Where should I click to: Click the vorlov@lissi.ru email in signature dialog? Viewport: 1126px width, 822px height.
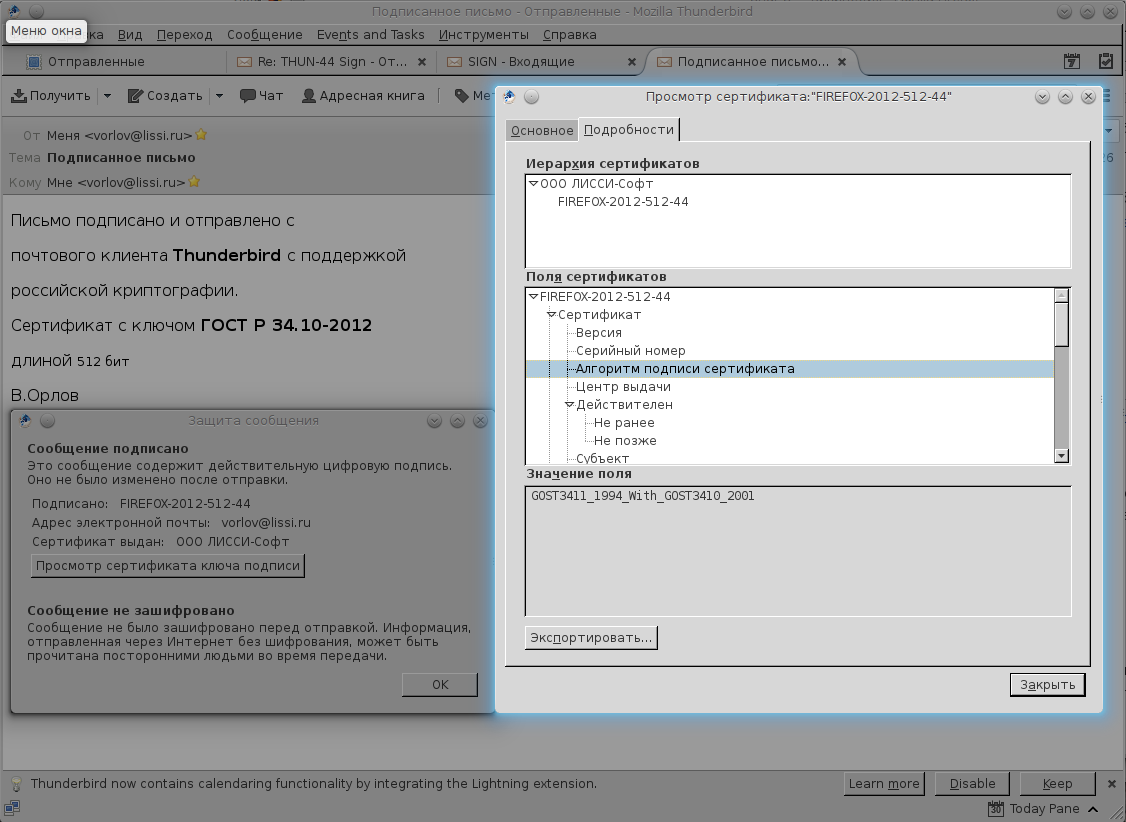[x=266, y=523]
